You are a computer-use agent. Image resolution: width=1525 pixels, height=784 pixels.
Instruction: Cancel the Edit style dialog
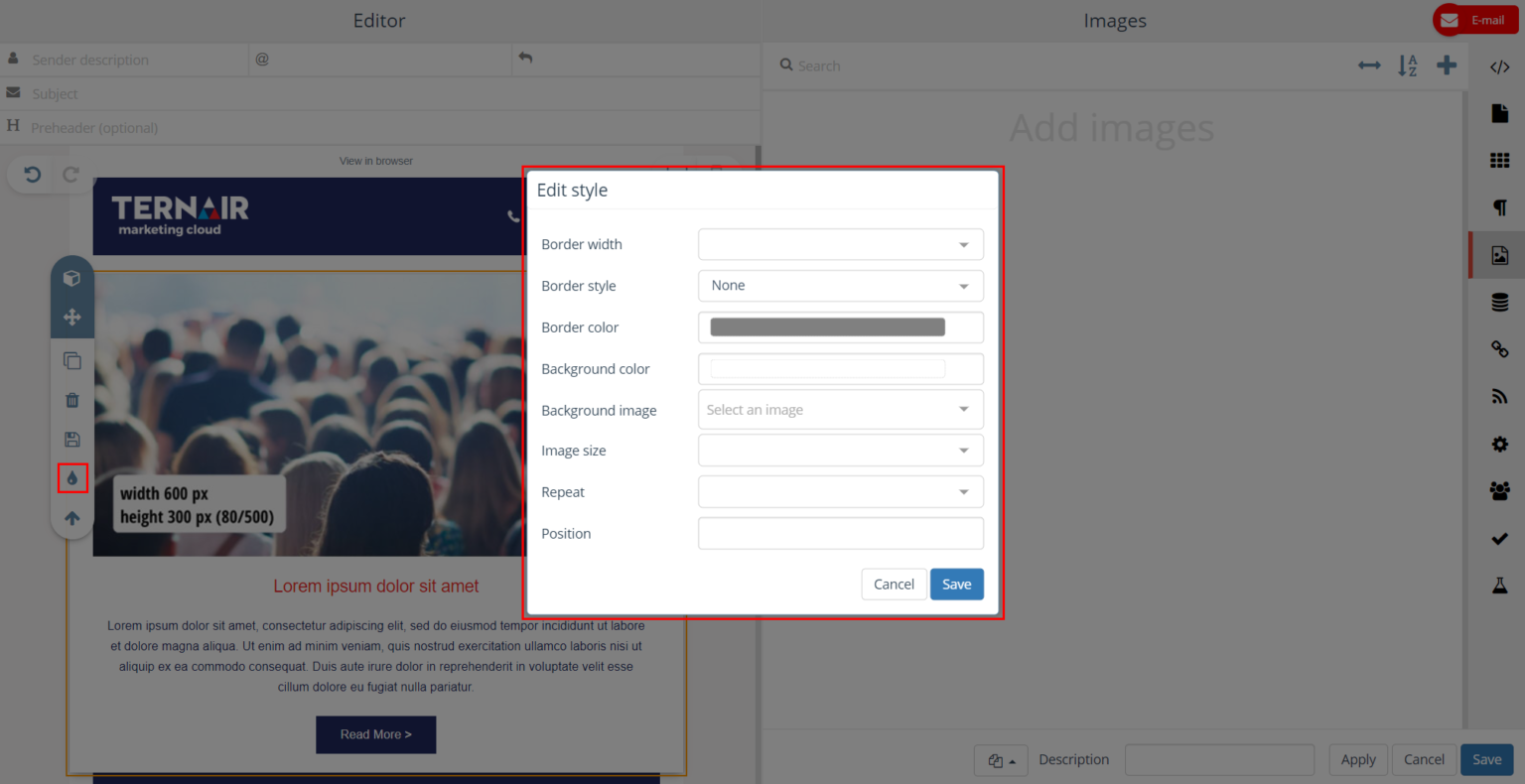coord(894,585)
